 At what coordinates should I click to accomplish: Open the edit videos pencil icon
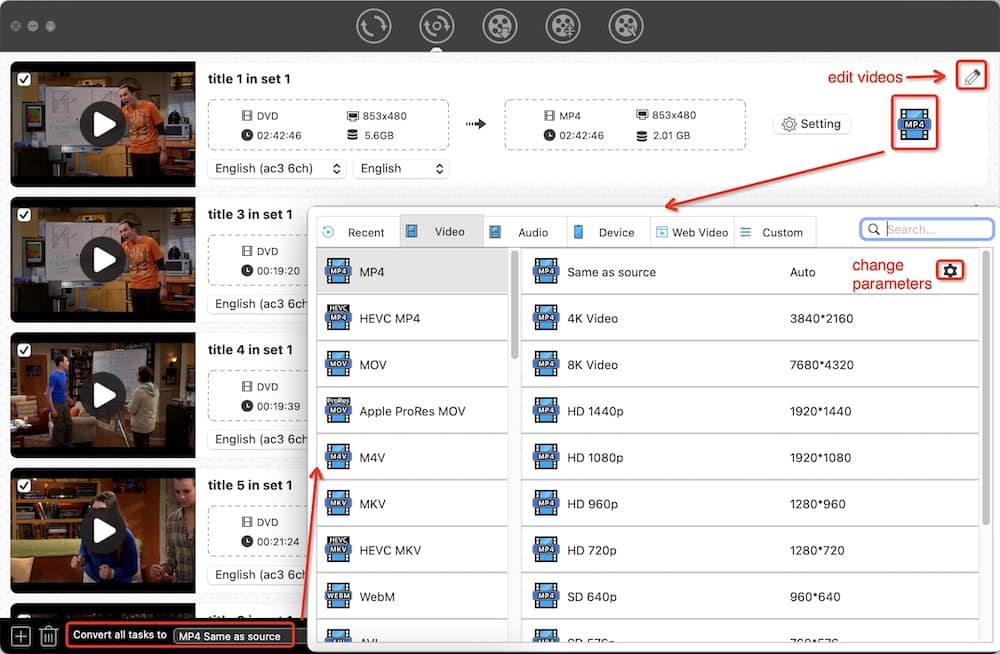point(971,76)
